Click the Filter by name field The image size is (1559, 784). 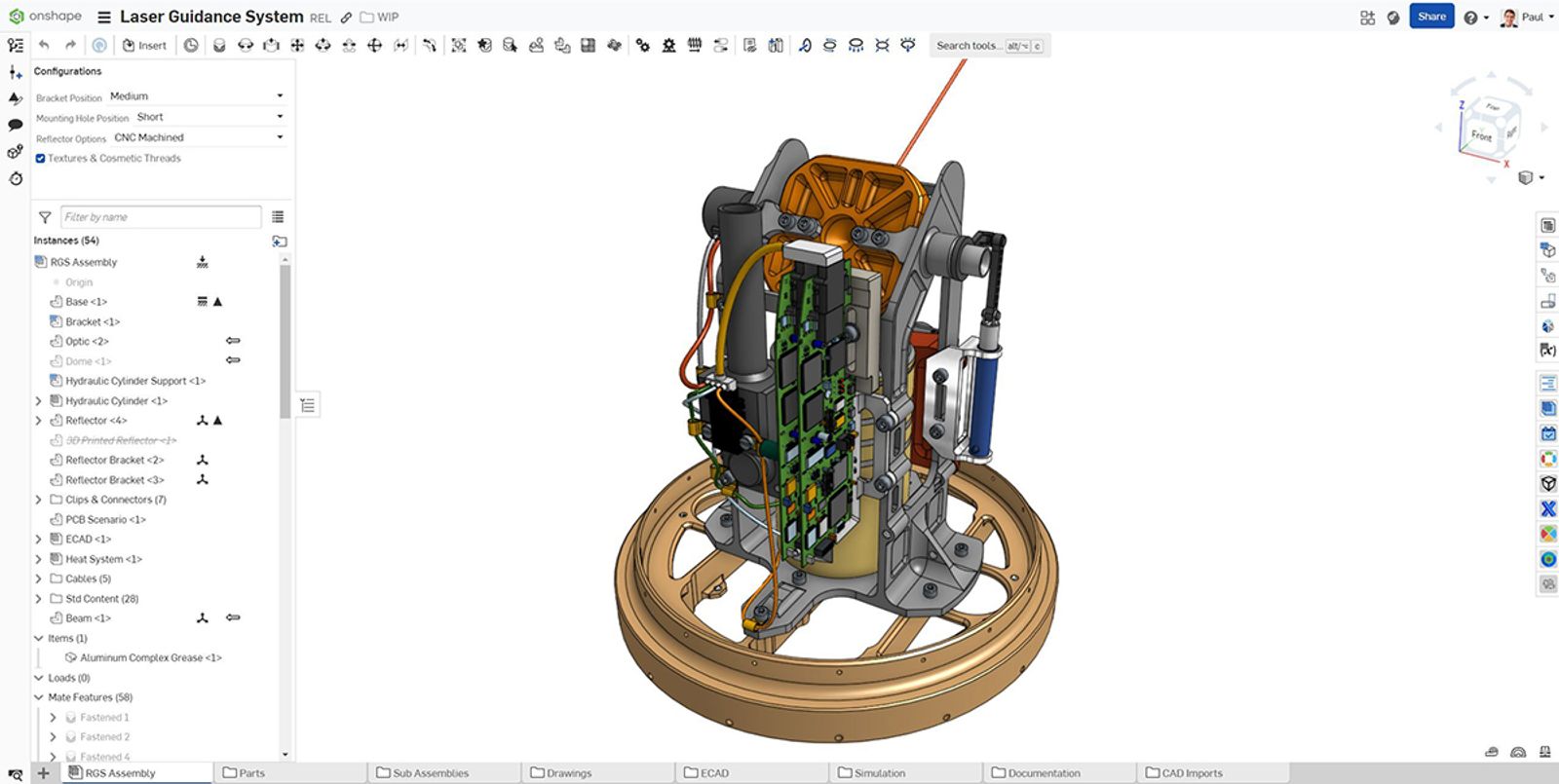161,217
